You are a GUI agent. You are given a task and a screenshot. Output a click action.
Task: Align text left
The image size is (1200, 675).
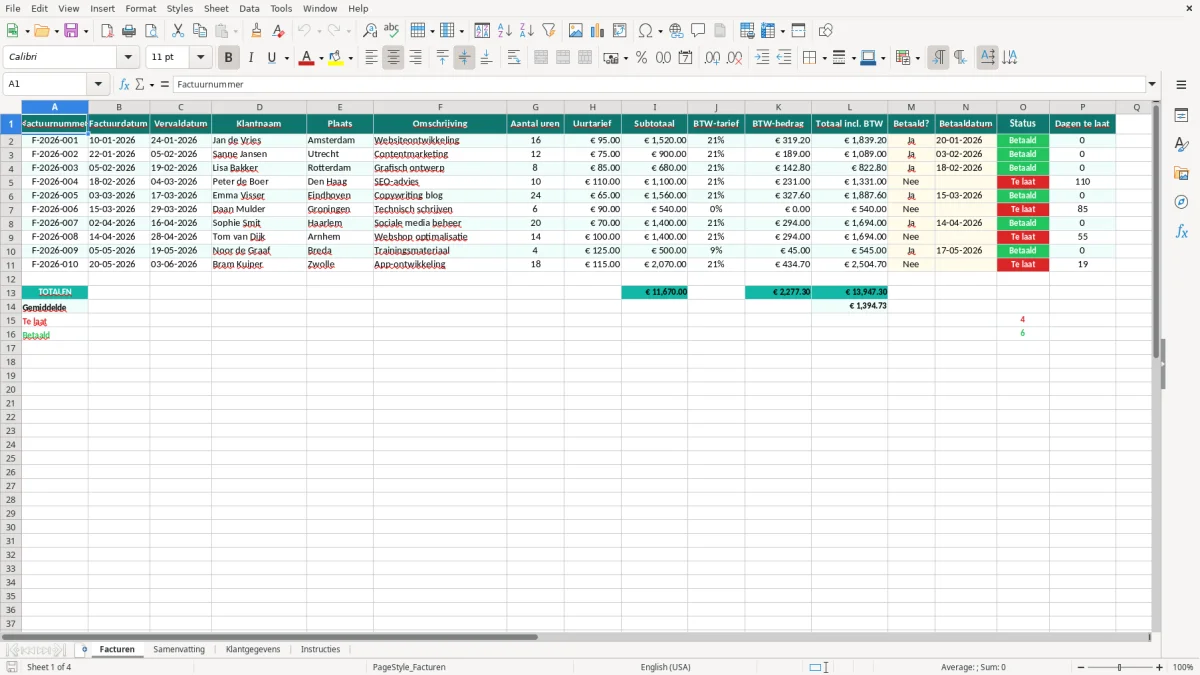point(371,58)
